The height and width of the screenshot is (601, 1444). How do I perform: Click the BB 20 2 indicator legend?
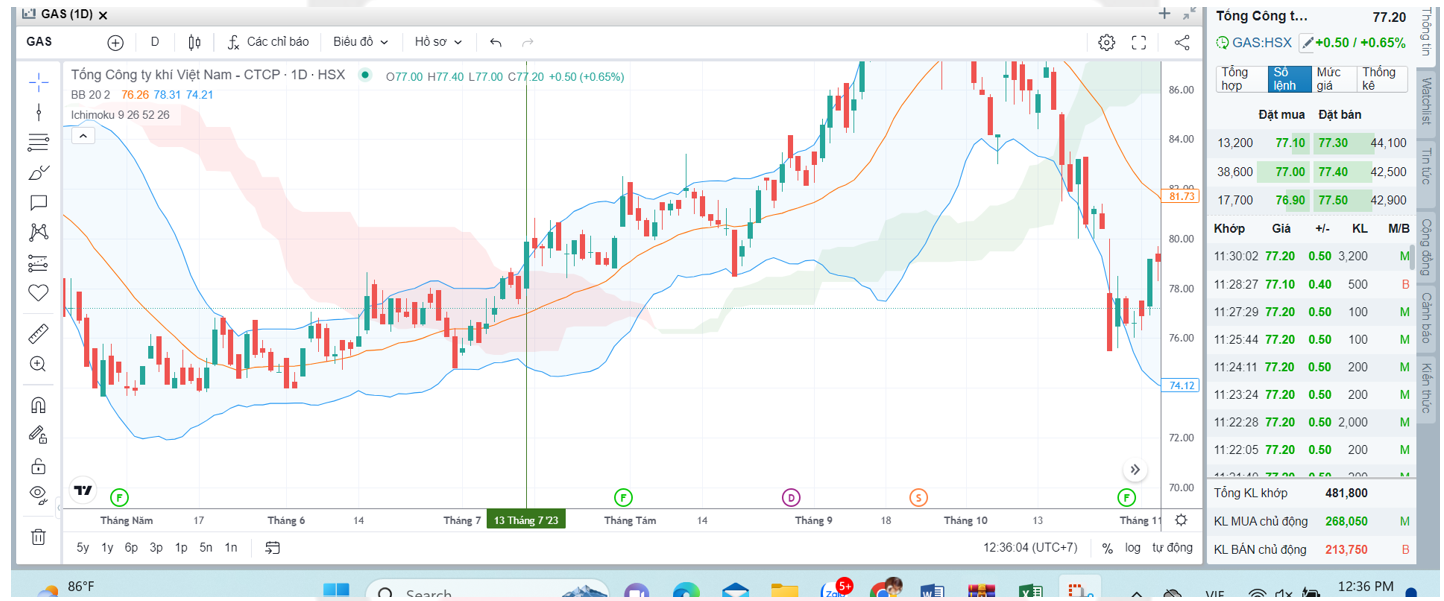tap(90, 95)
